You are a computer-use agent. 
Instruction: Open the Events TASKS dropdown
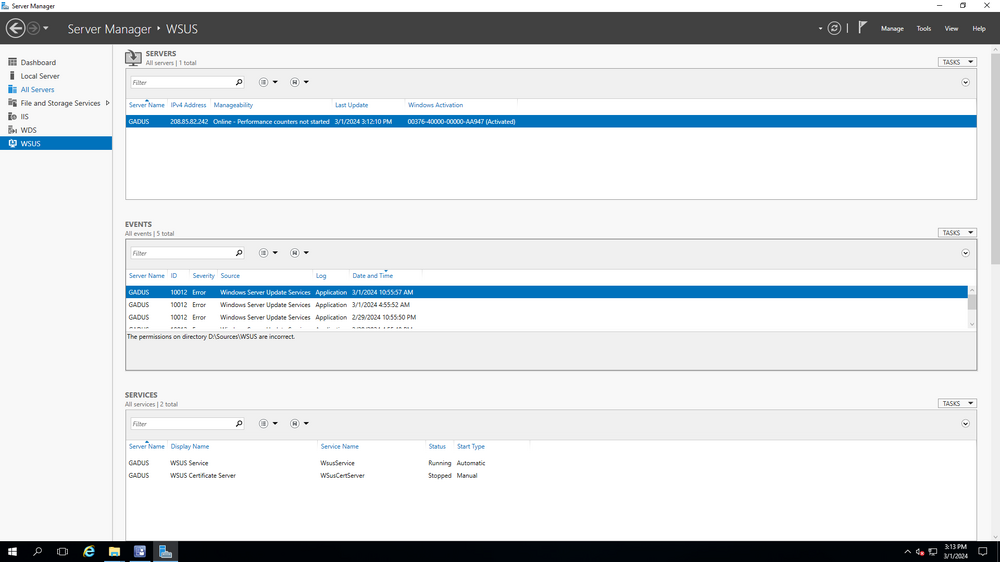(x=957, y=233)
